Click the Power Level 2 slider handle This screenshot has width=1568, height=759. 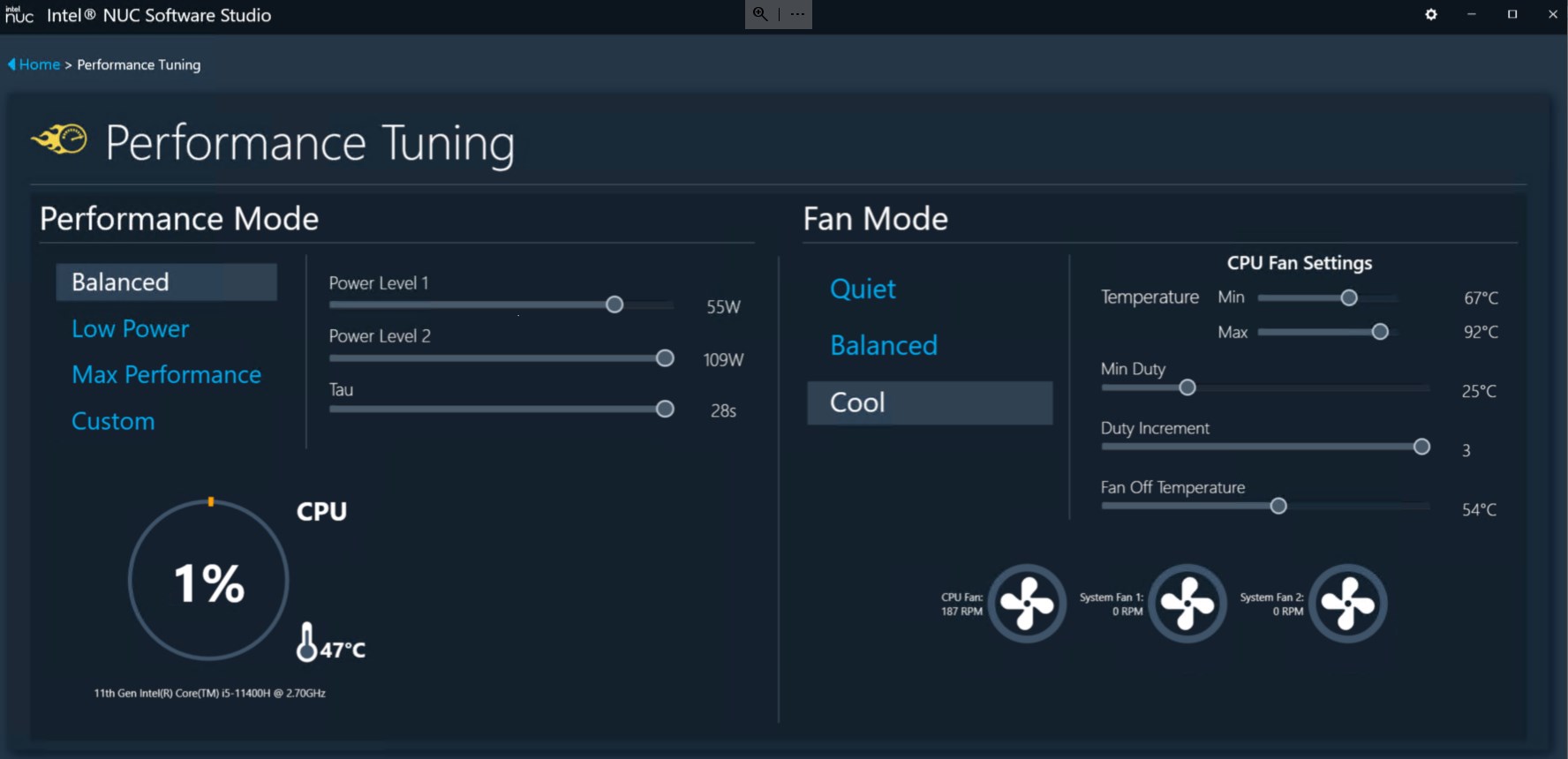tap(665, 357)
